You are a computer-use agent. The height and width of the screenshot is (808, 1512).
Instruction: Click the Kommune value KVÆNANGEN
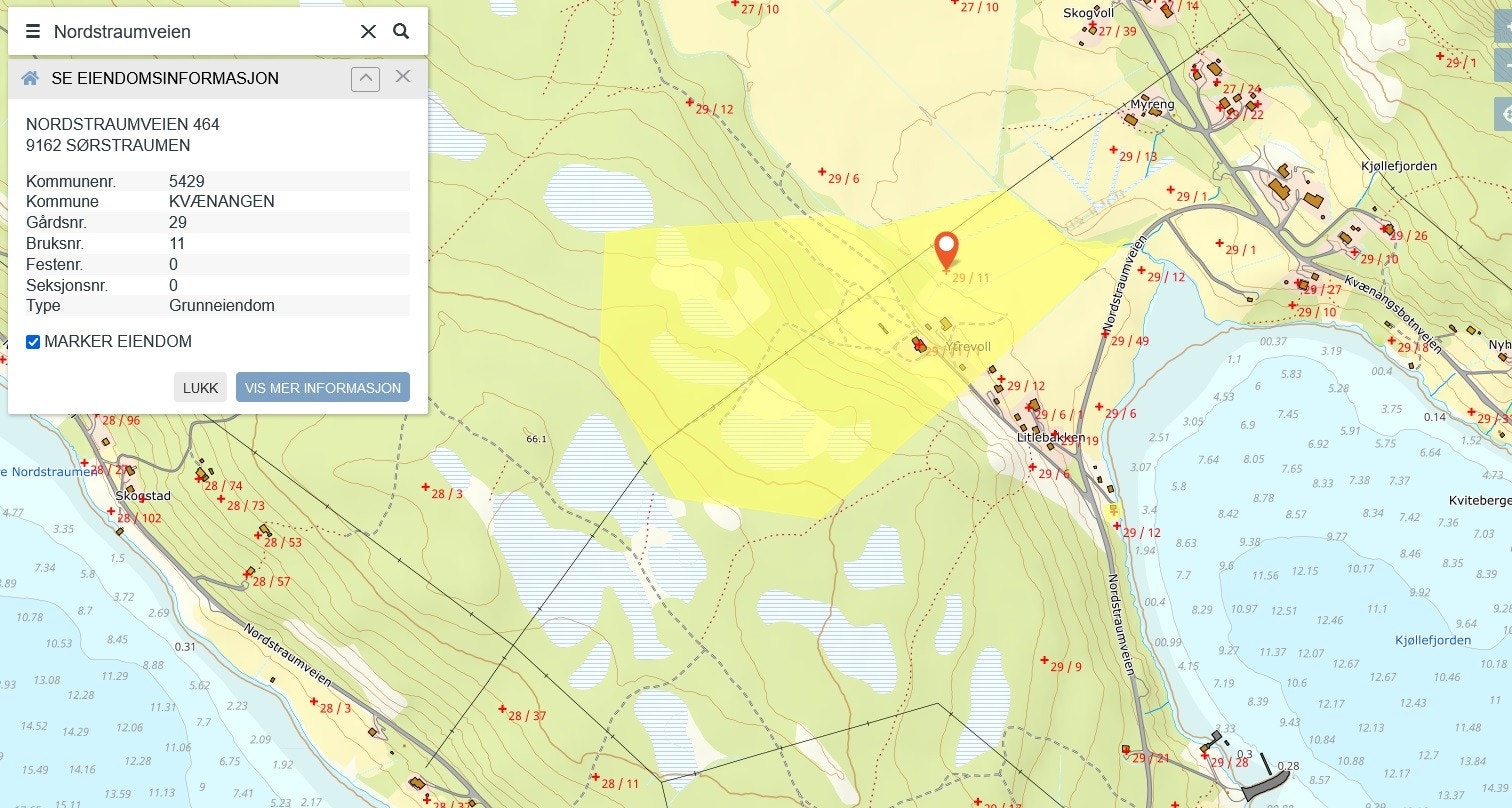(222, 202)
